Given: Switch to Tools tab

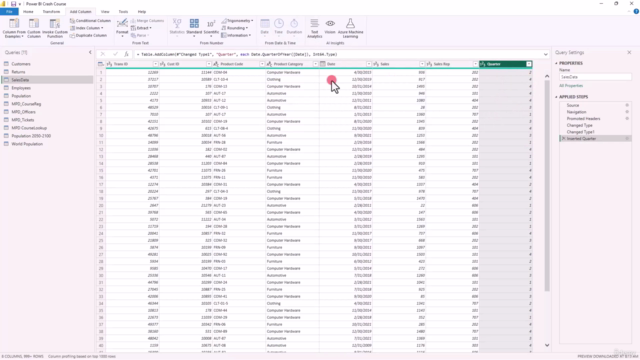Looking at the screenshot, I should point(123,11).
